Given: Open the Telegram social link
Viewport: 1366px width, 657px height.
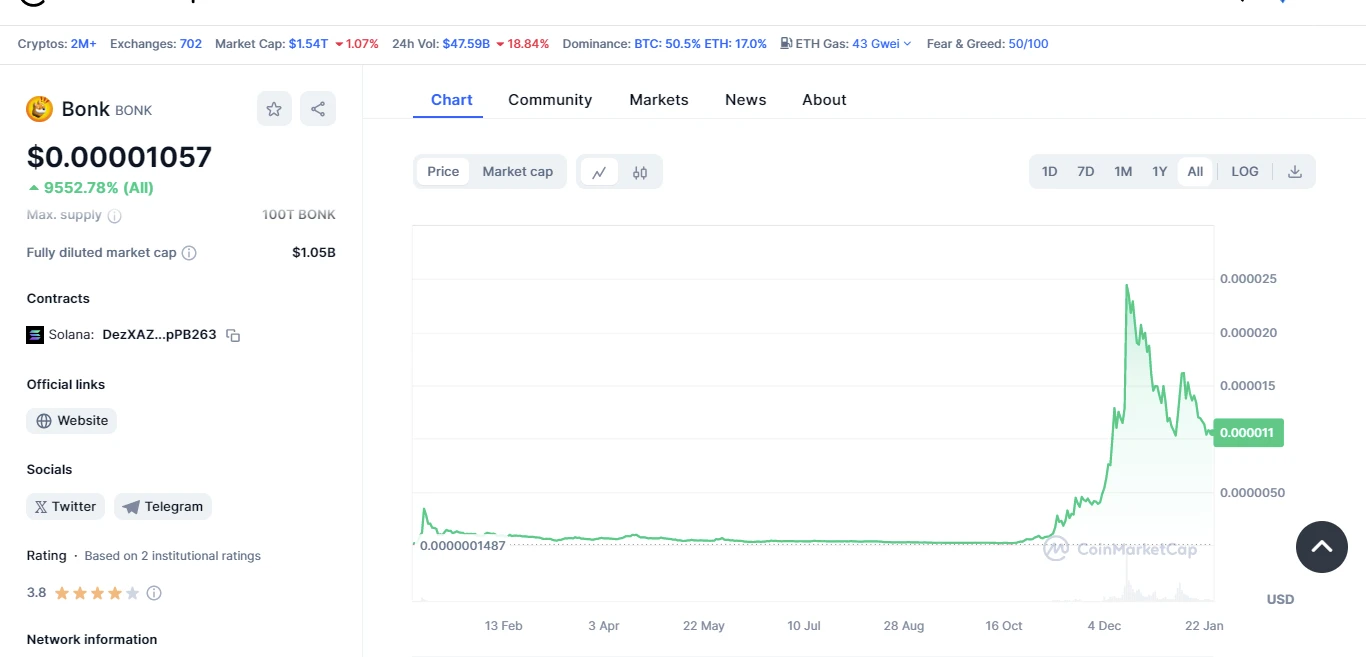Looking at the screenshot, I should point(163,507).
